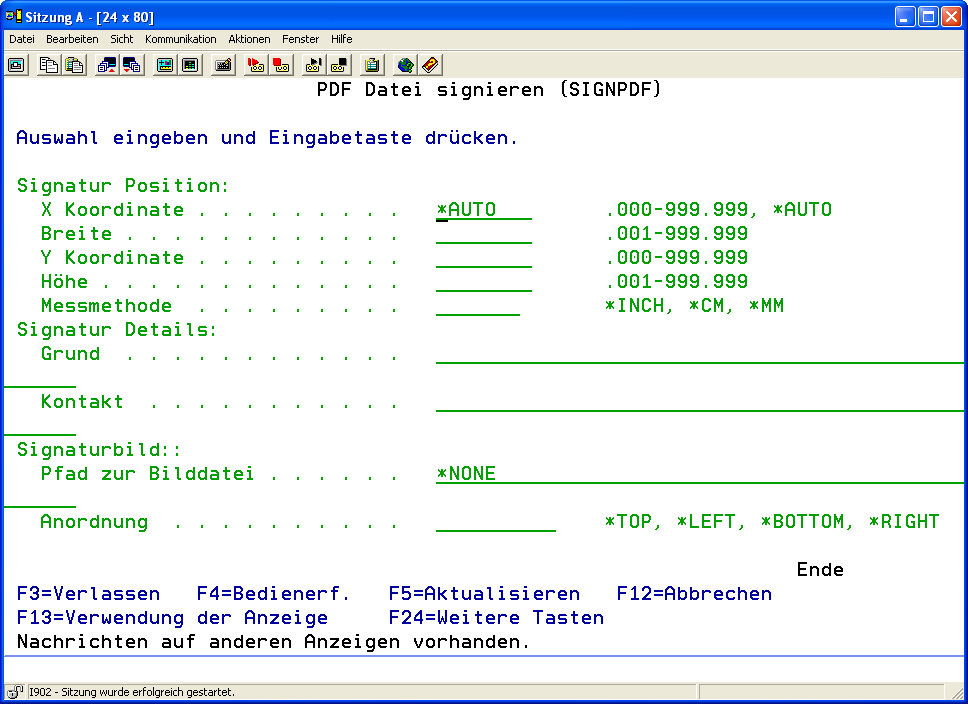The image size is (968, 704).
Task: Click the Paste clipboard toolbar icon
Action: [73, 65]
